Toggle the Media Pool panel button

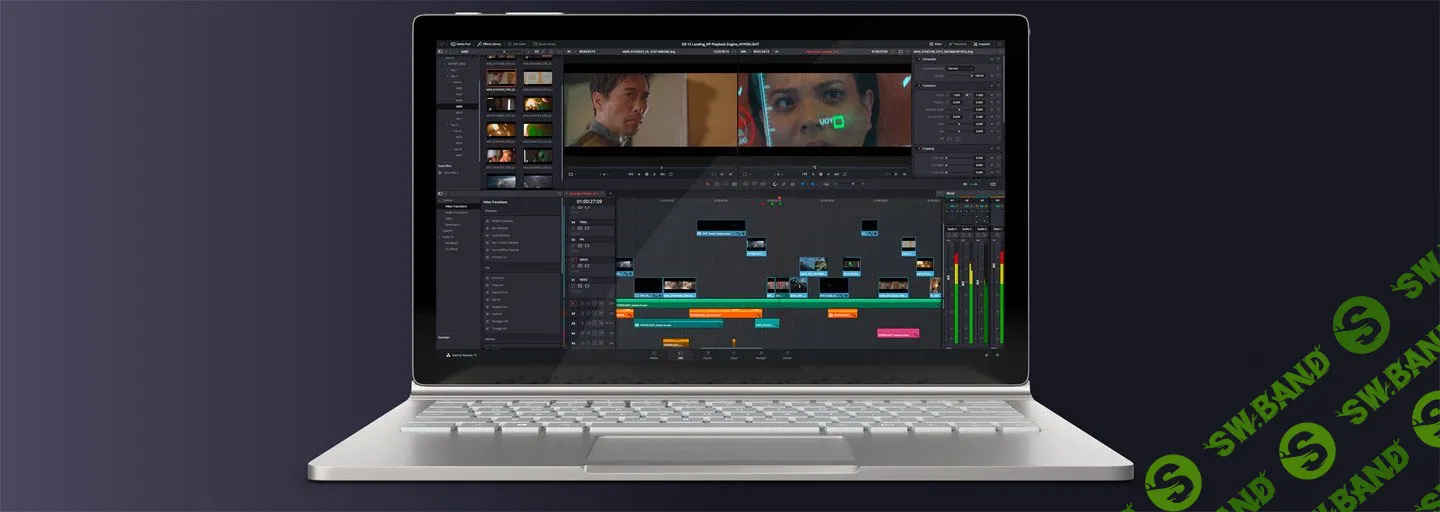pos(459,44)
